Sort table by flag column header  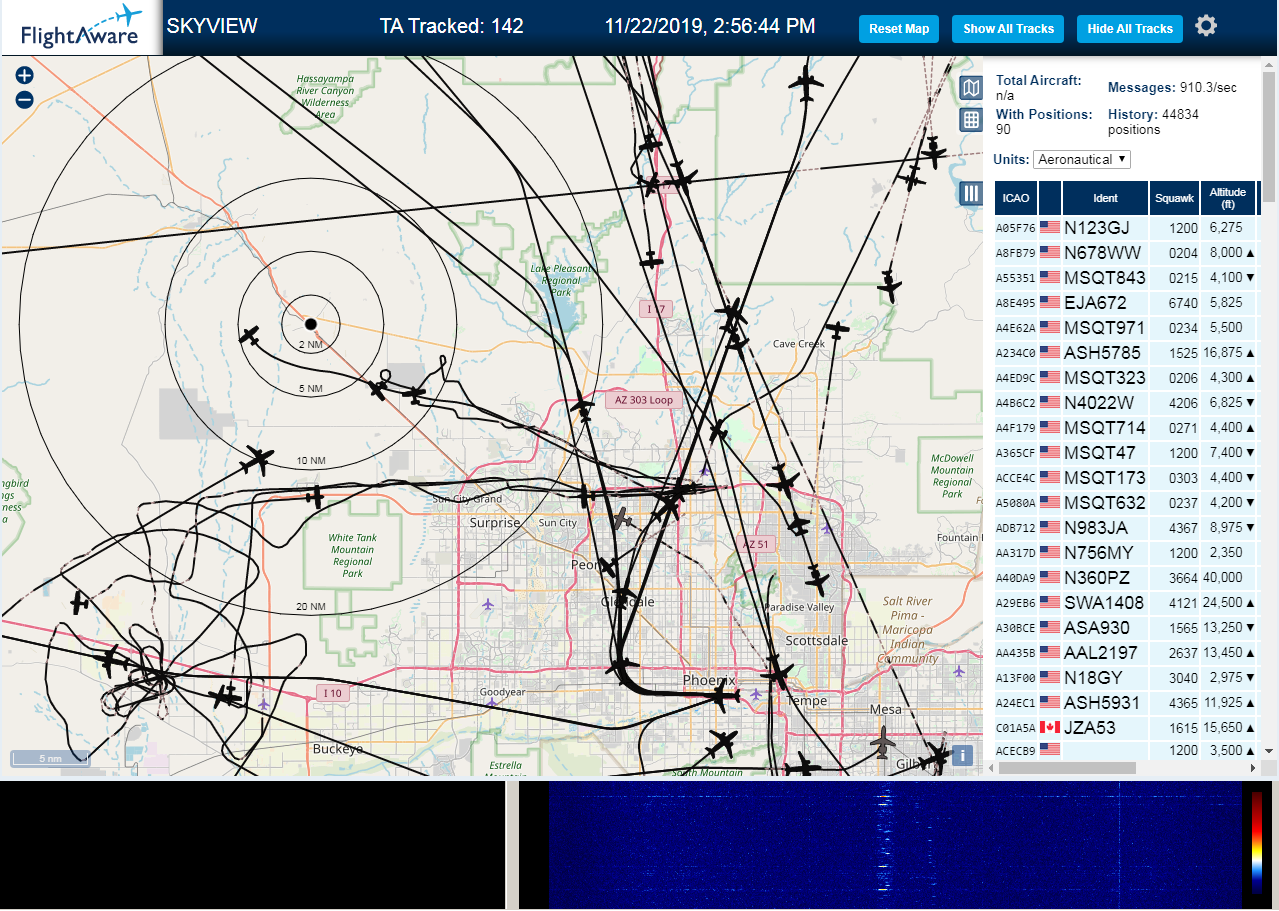click(1050, 198)
